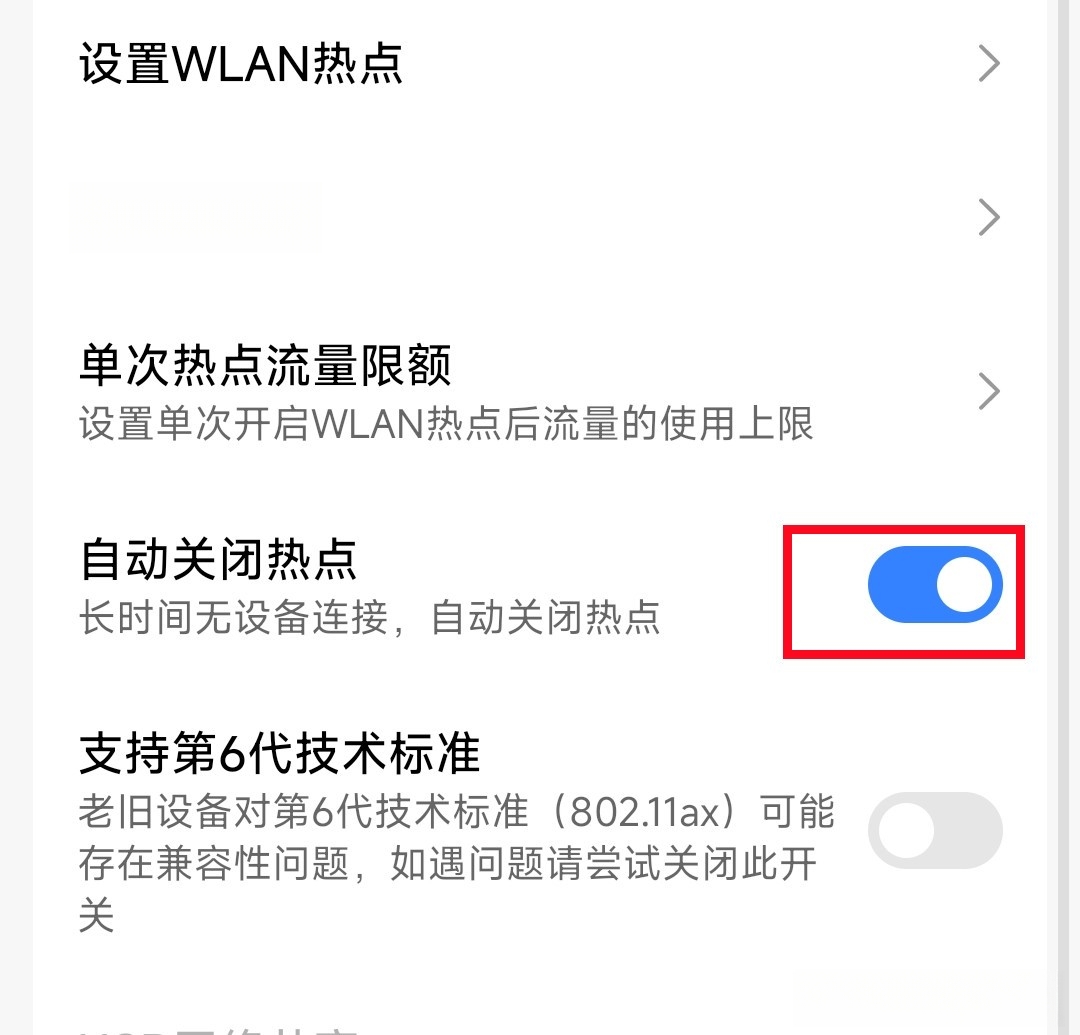
Task: Enable the 支持第6代技术标准 switch
Action: (935, 830)
